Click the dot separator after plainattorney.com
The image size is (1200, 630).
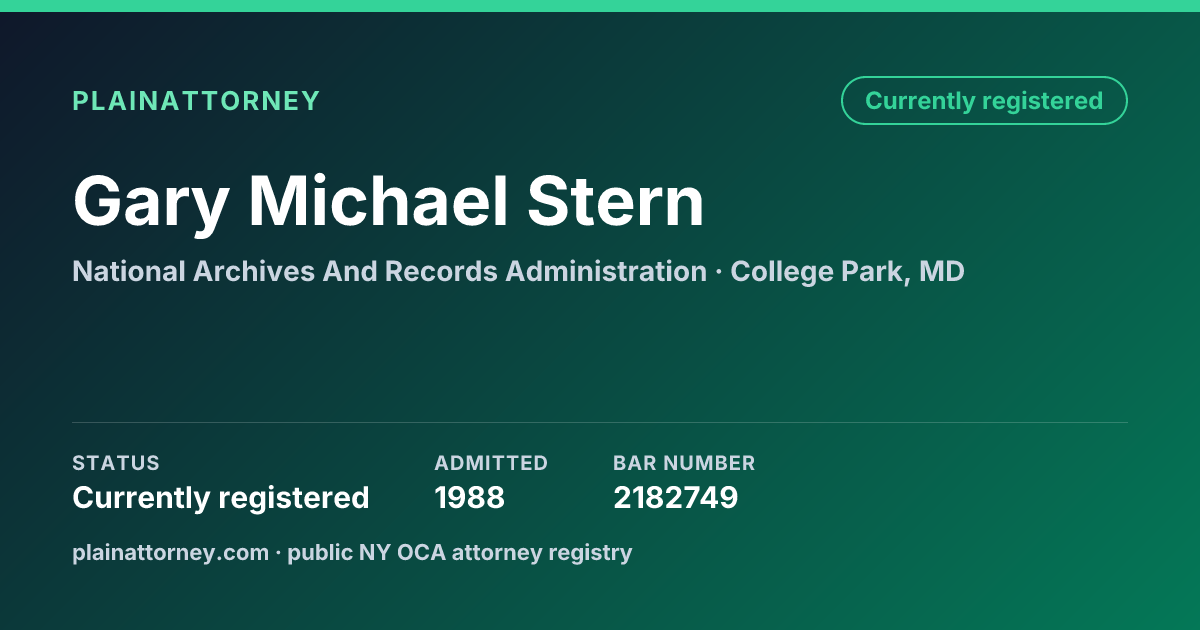point(279,553)
